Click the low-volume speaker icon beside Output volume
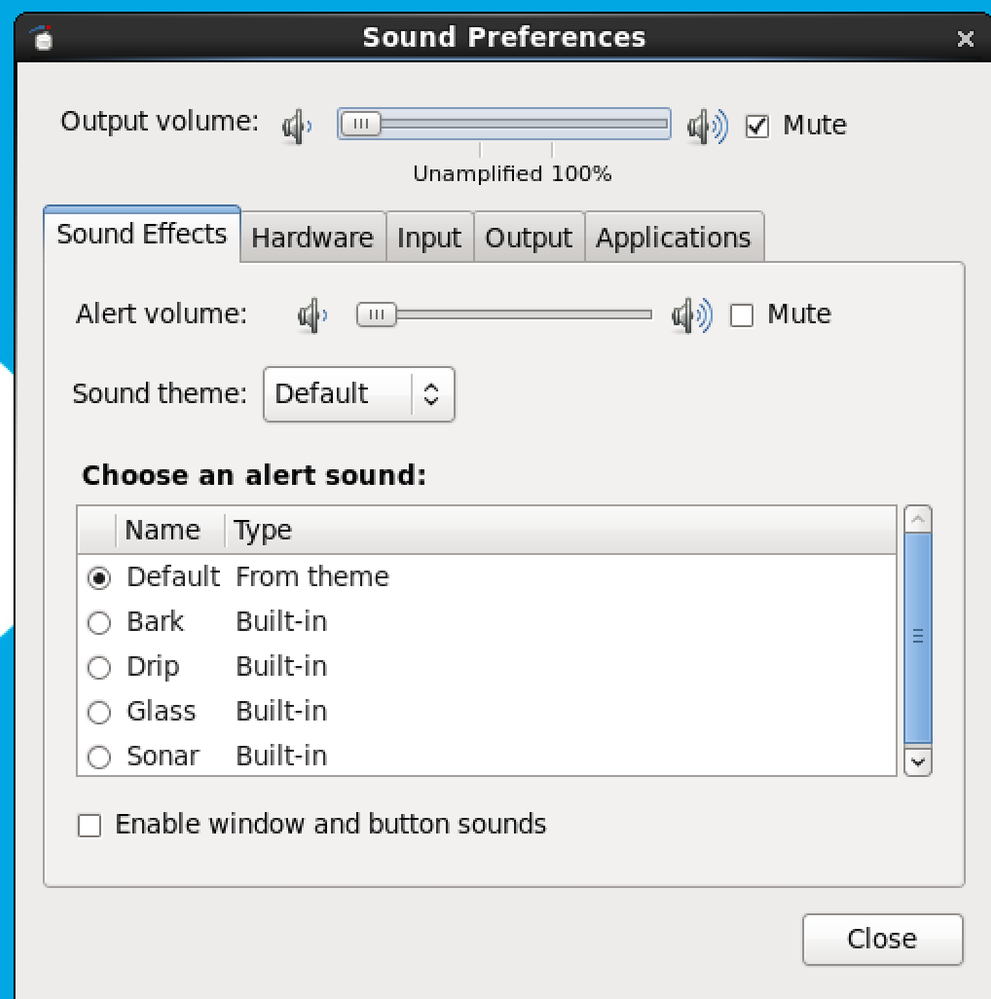The width and height of the screenshot is (991, 999). click(x=296, y=127)
